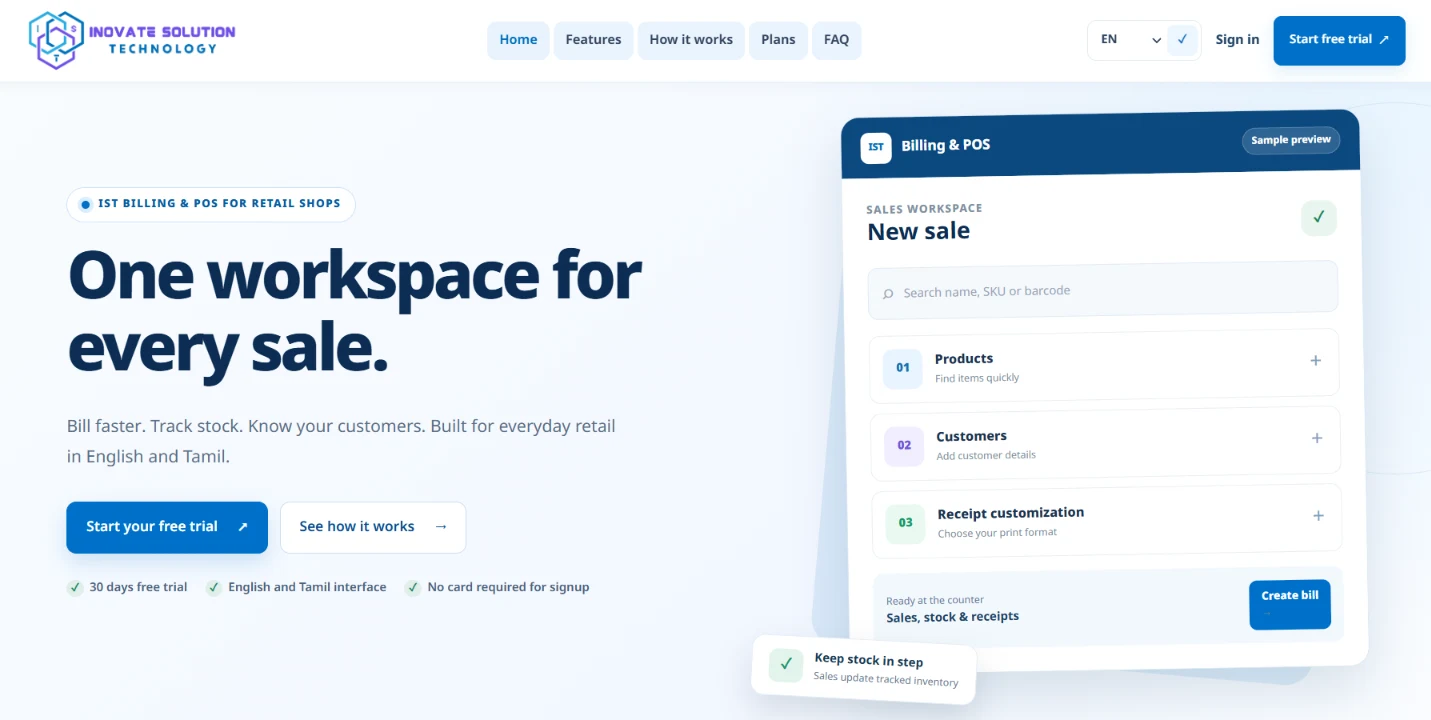Click the "Ready at the counter" text

click(x=935, y=601)
